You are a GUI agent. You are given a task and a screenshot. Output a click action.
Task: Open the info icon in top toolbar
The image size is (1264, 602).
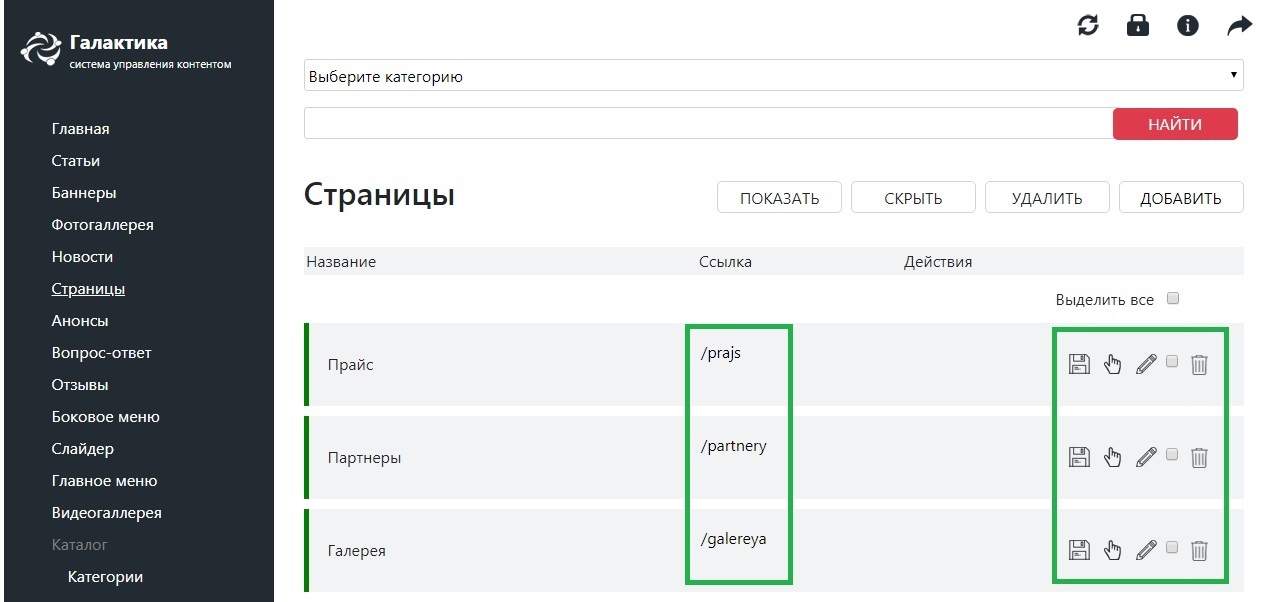click(x=1188, y=25)
